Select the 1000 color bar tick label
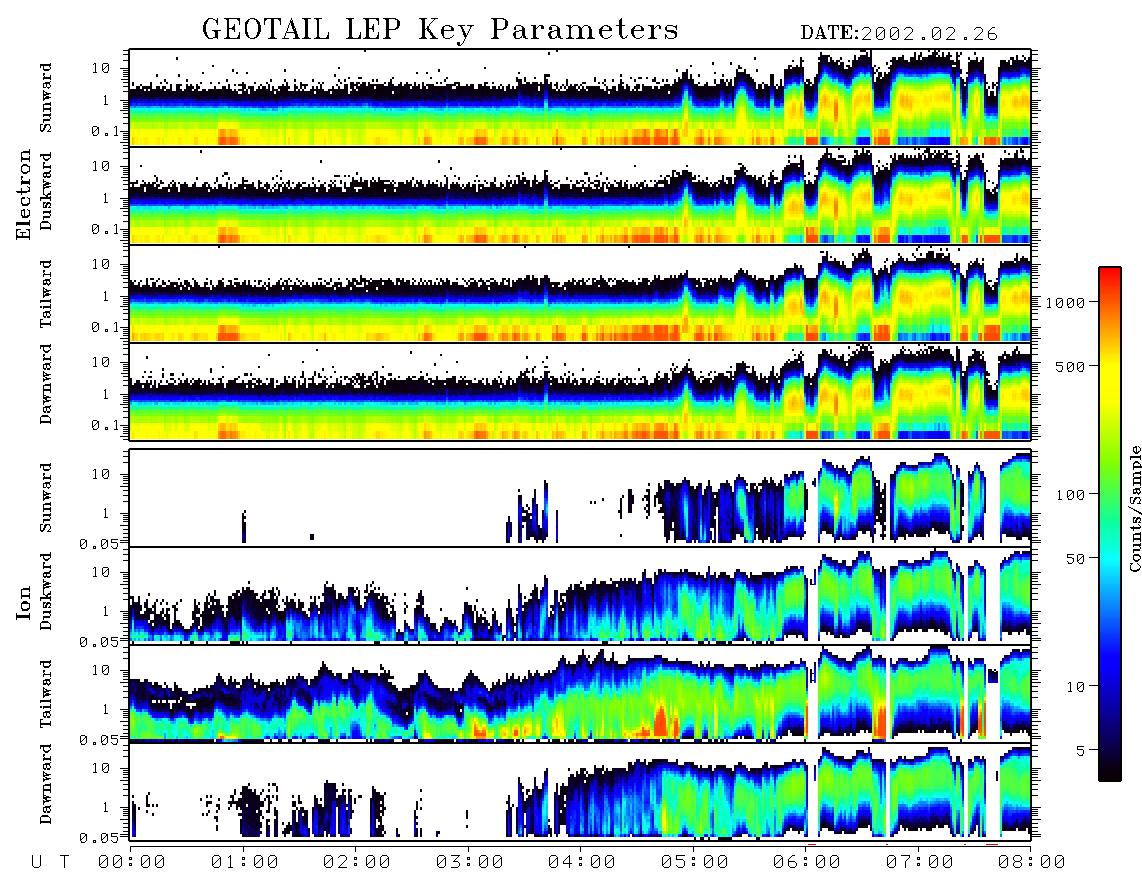Viewport: 1142px width, 880px height. click(1065, 302)
